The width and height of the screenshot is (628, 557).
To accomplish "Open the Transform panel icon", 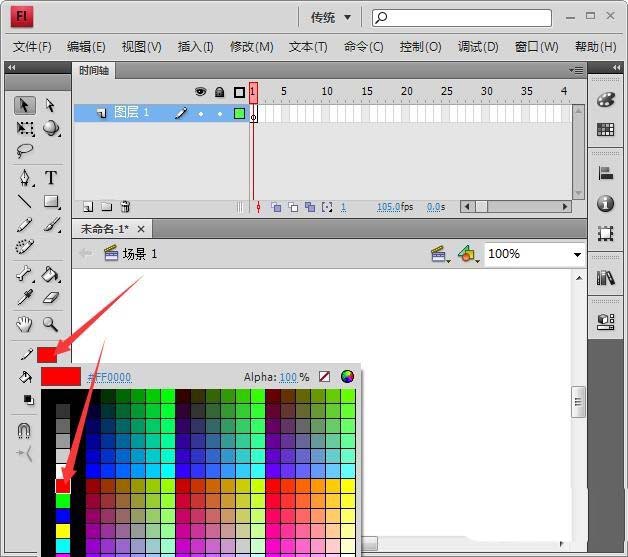I will pyautogui.click(x=605, y=233).
